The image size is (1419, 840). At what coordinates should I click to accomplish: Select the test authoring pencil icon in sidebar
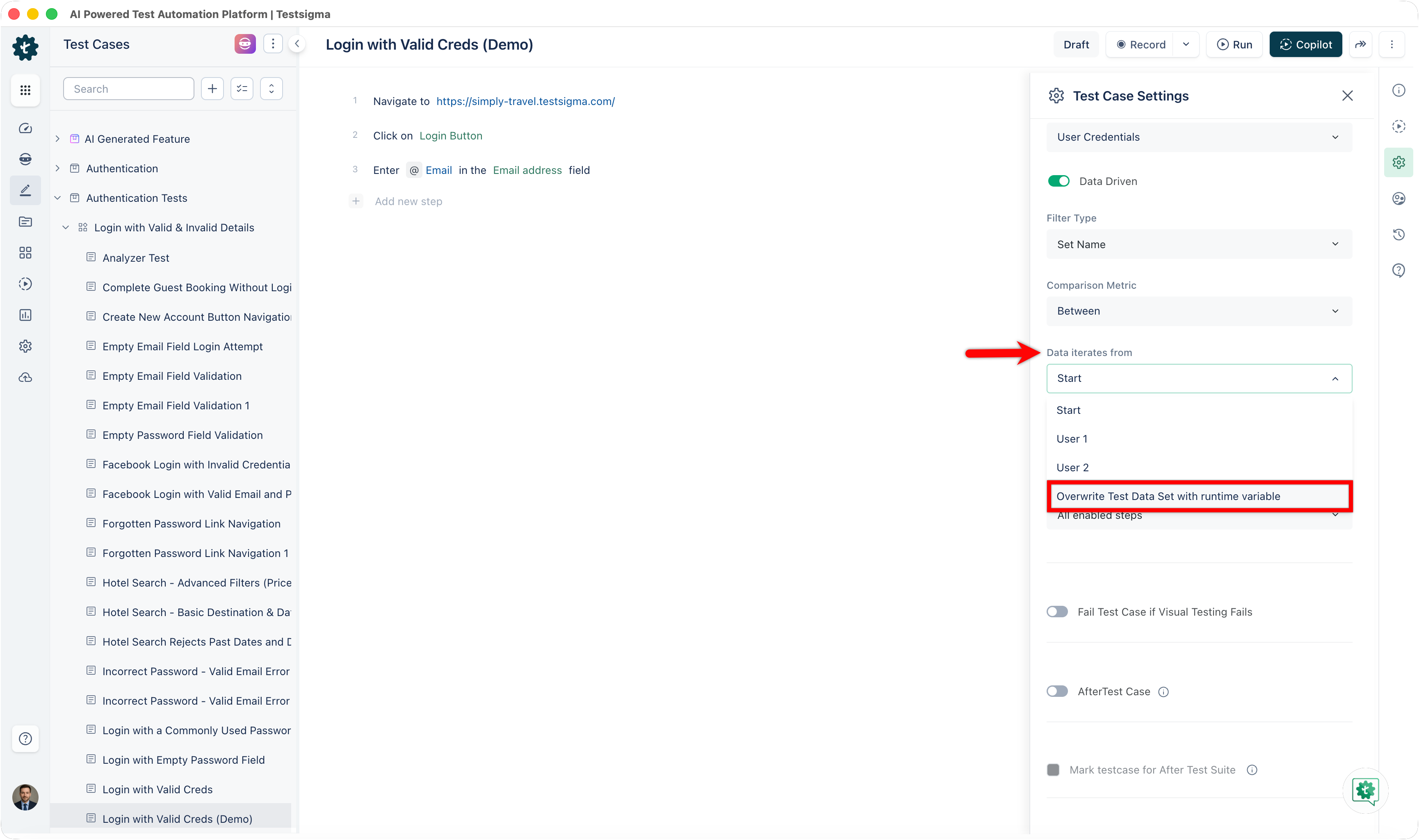point(25,190)
